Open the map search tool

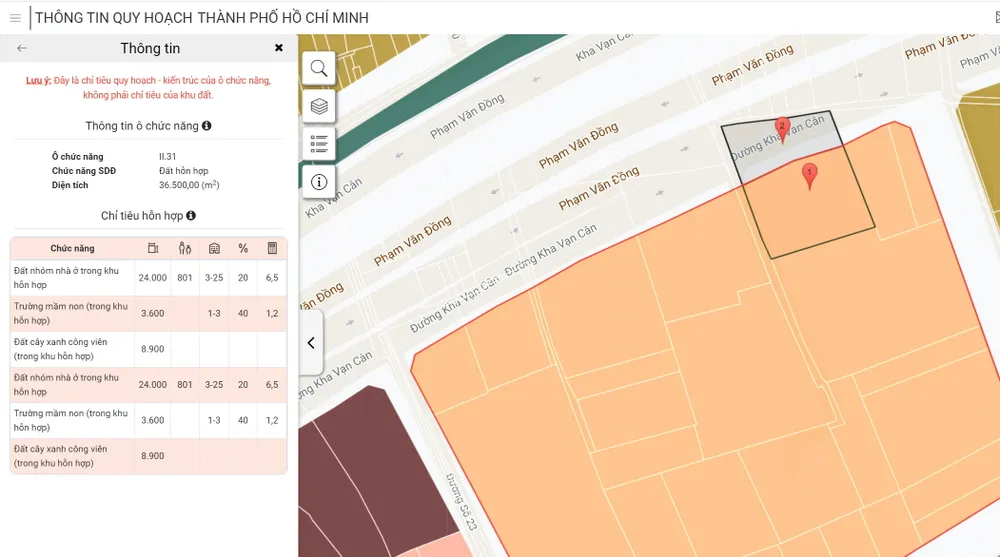[319, 68]
